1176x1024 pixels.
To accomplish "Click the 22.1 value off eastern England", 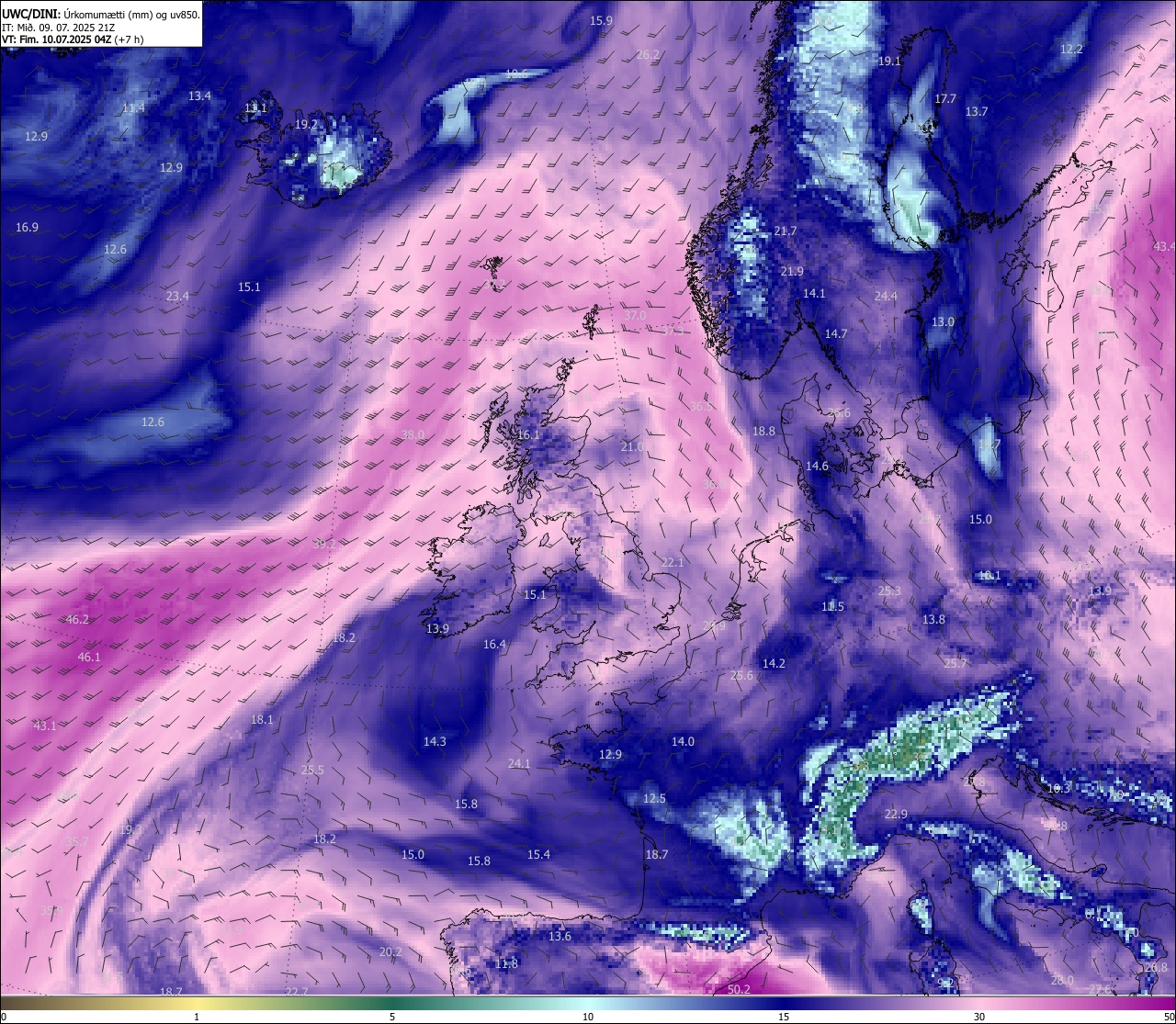I will tap(673, 562).
